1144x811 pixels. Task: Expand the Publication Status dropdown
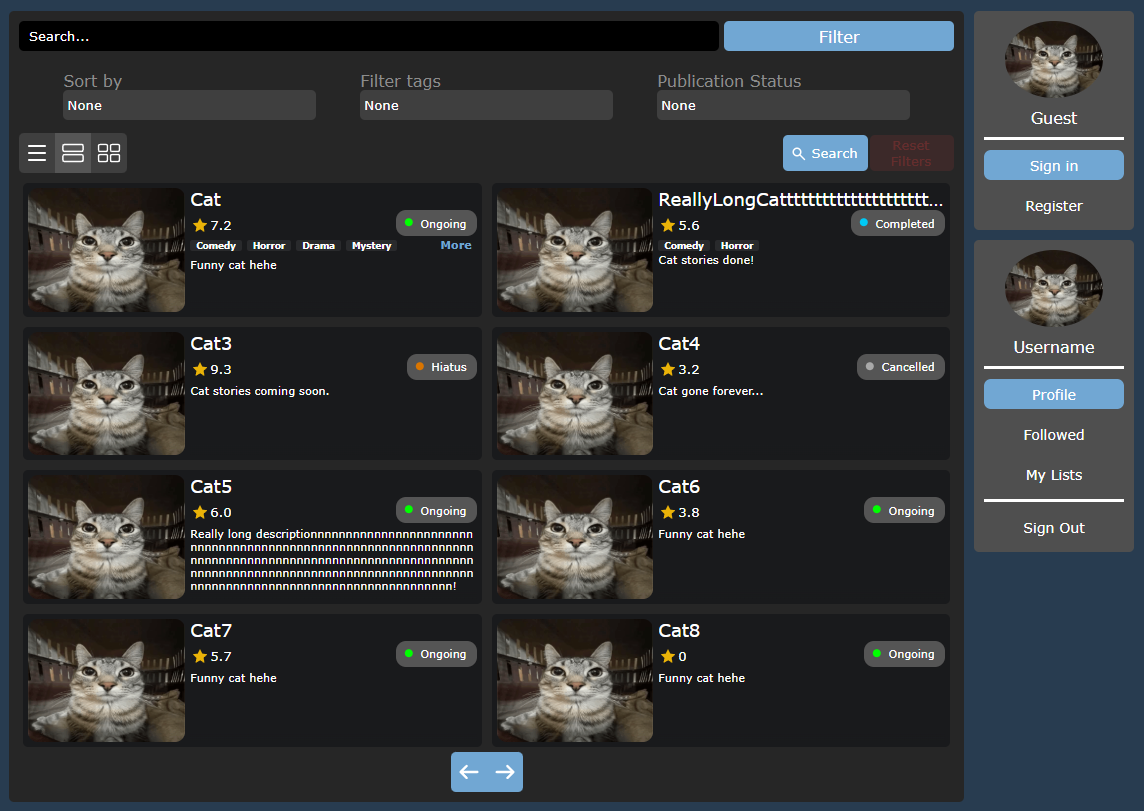click(x=783, y=105)
